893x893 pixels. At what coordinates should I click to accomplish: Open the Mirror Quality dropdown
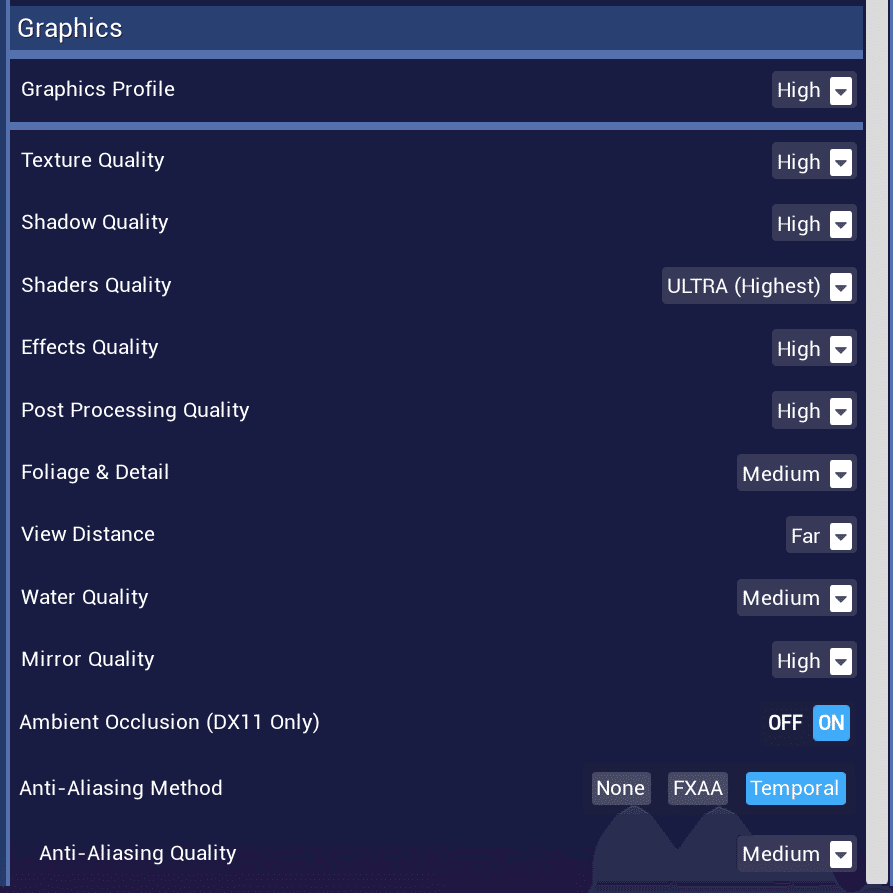(813, 660)
